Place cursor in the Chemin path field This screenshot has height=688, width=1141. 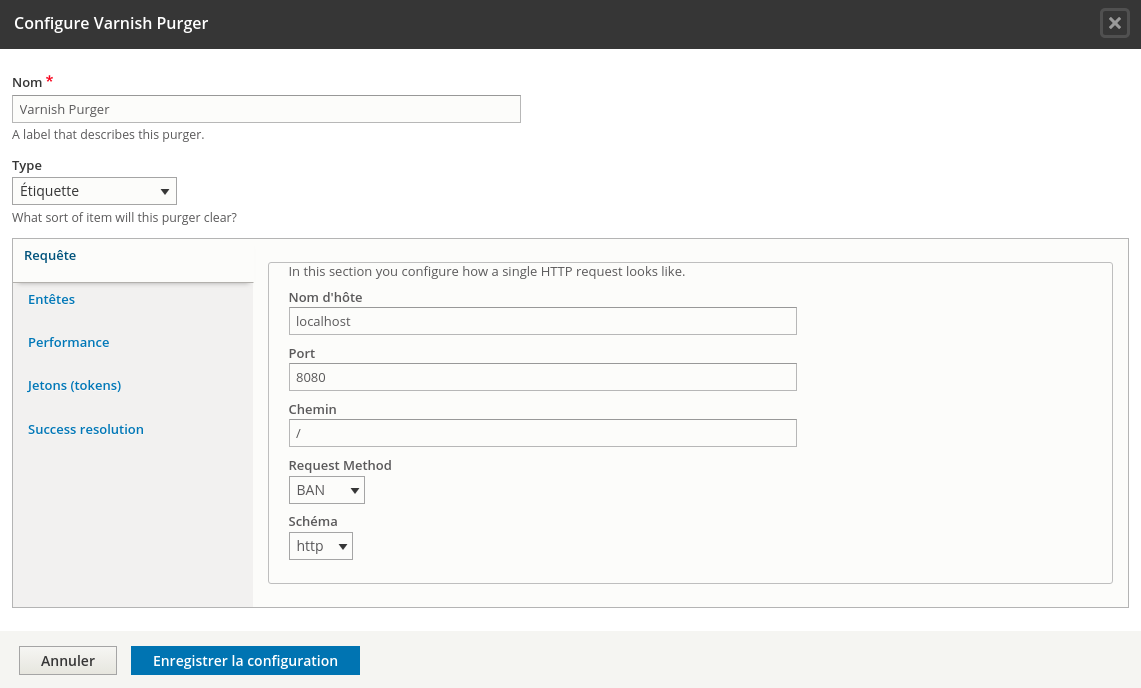click(542, 432)
